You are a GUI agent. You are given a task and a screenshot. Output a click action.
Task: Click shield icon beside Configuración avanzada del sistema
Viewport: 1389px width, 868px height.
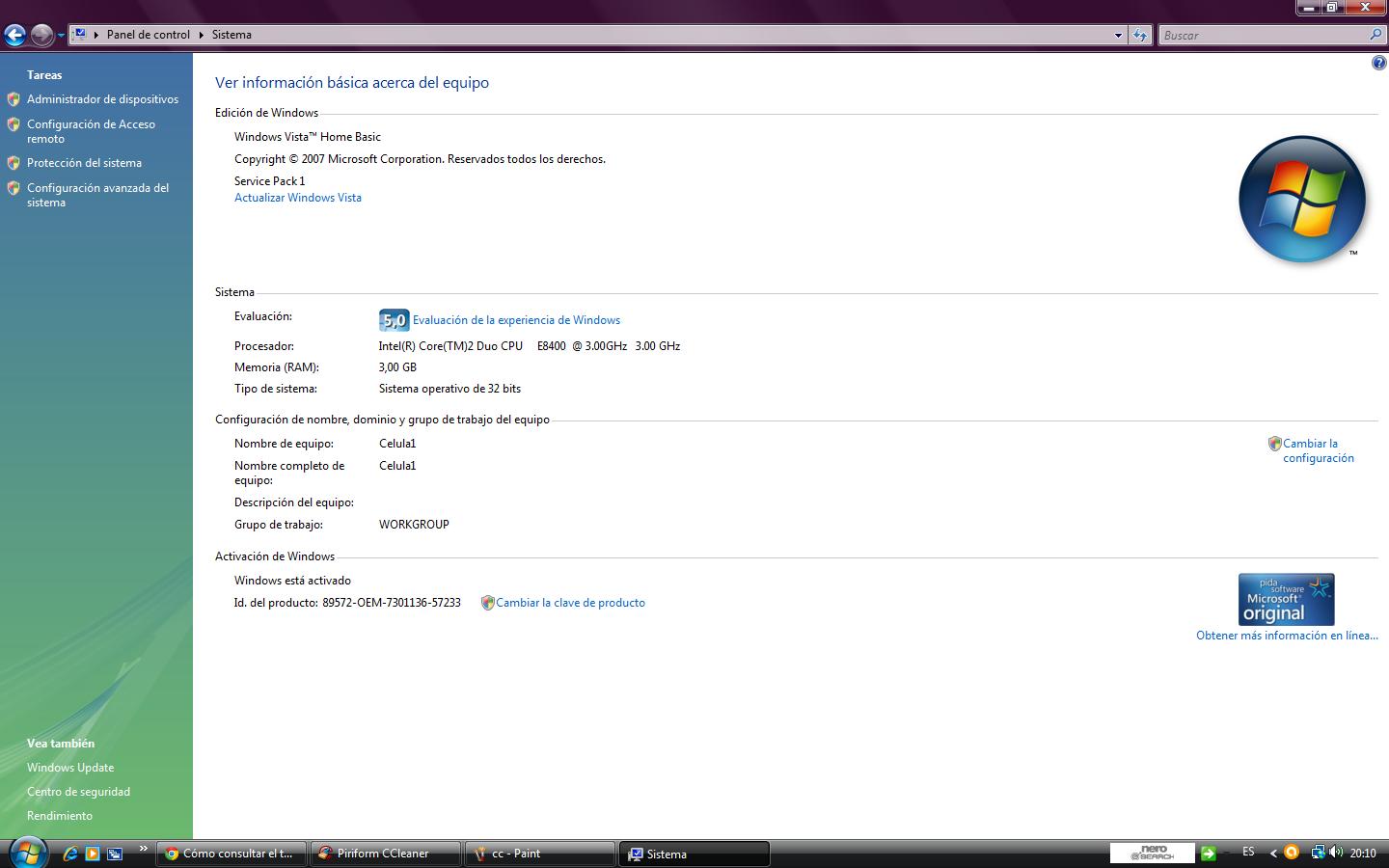tap(14, 188)
